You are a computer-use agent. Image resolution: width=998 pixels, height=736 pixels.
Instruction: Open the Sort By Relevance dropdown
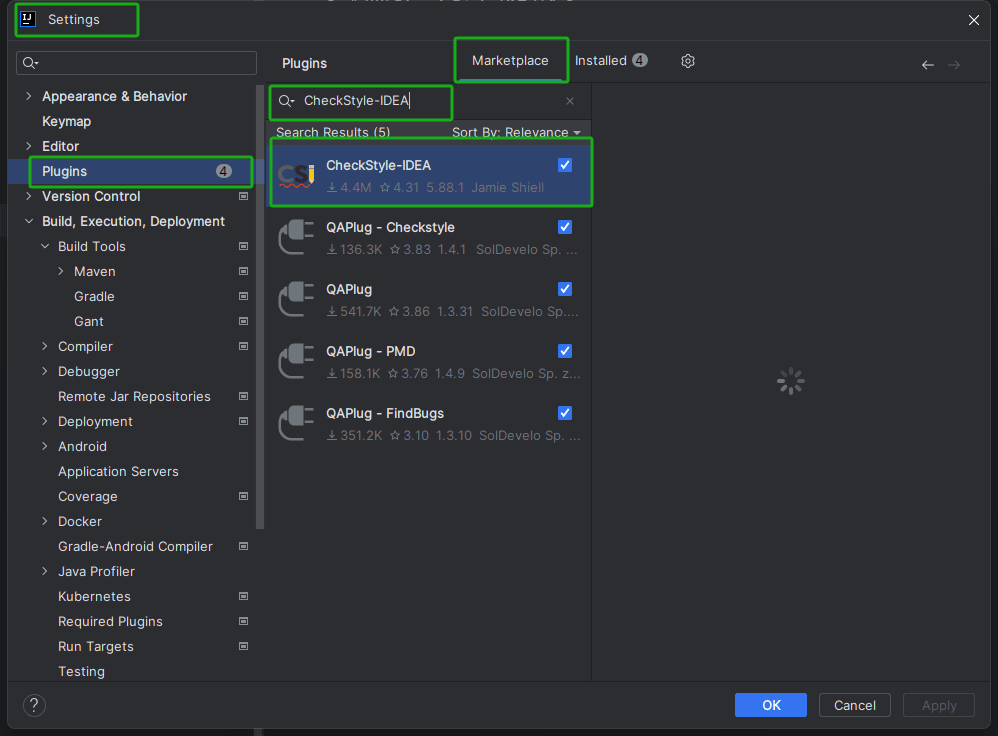pos(516,132)
